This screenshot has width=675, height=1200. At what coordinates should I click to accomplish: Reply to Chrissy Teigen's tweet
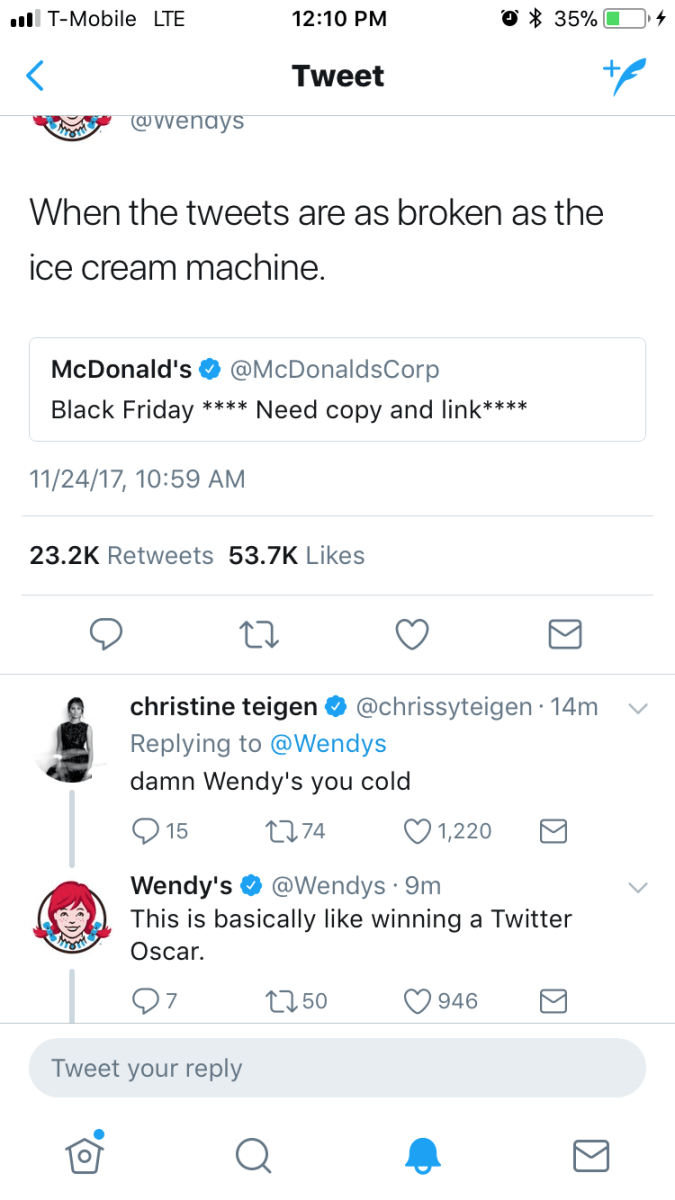coord(147,830)
